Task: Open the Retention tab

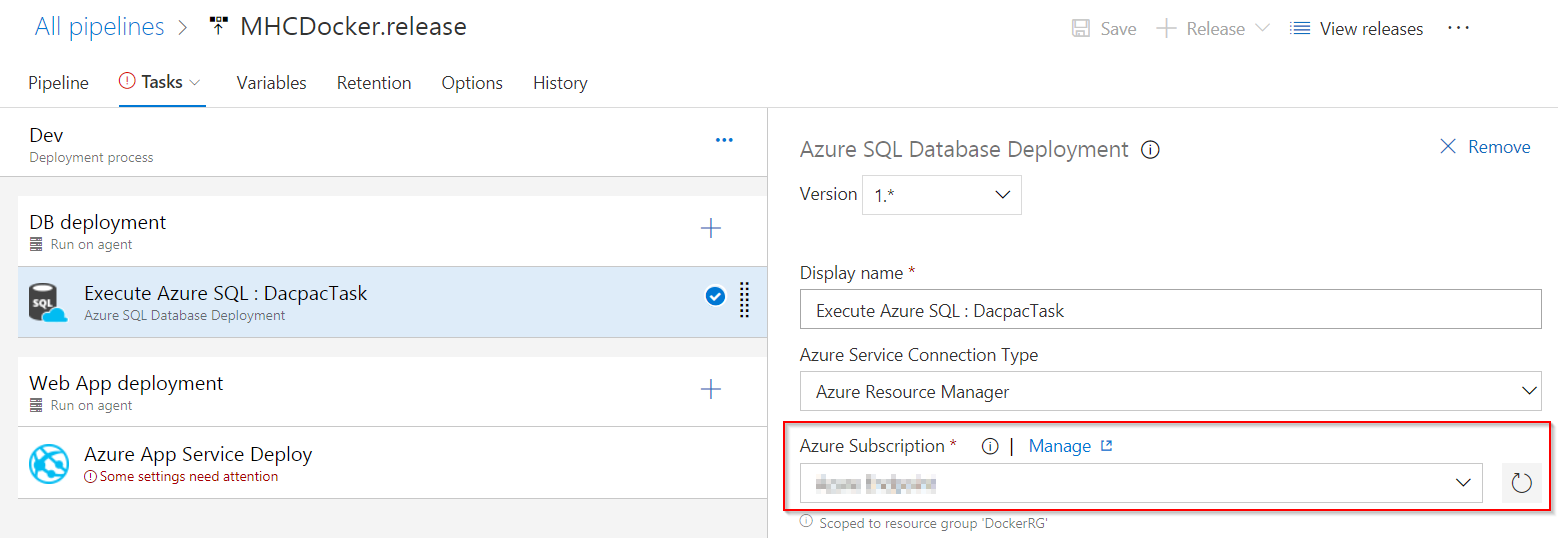Action: point(374,83)
